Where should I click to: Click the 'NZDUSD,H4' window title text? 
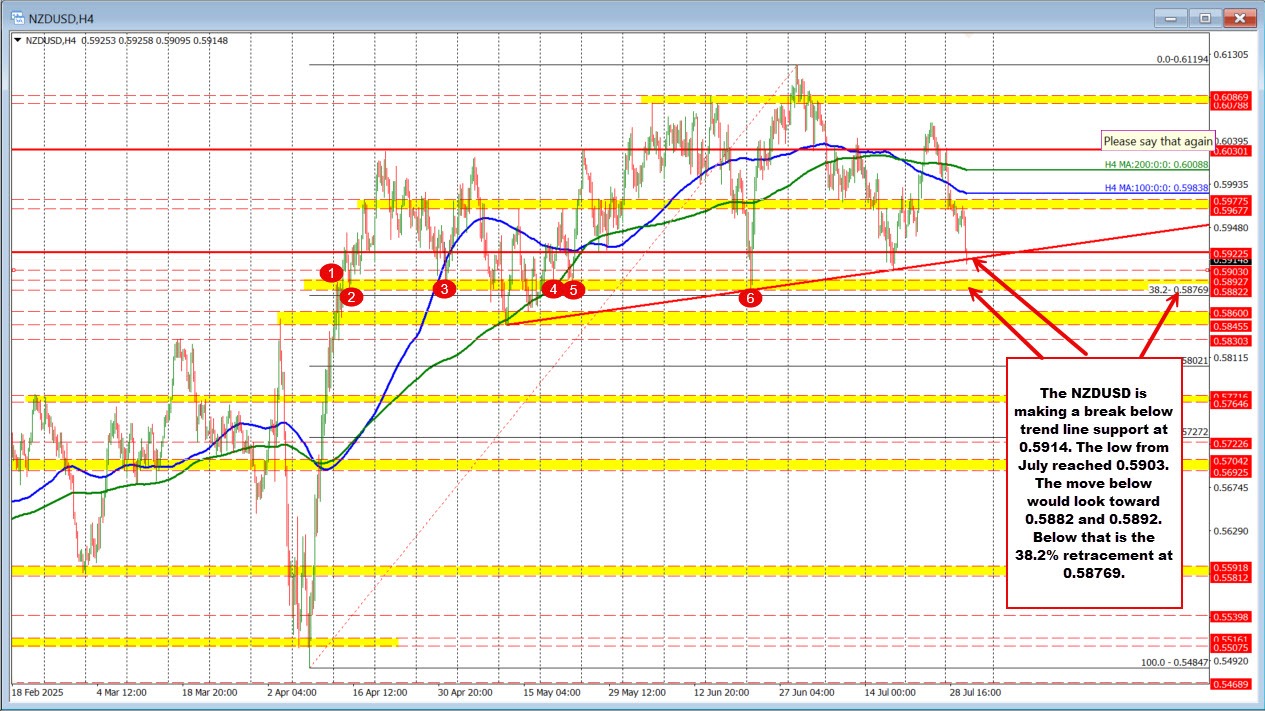62,17
